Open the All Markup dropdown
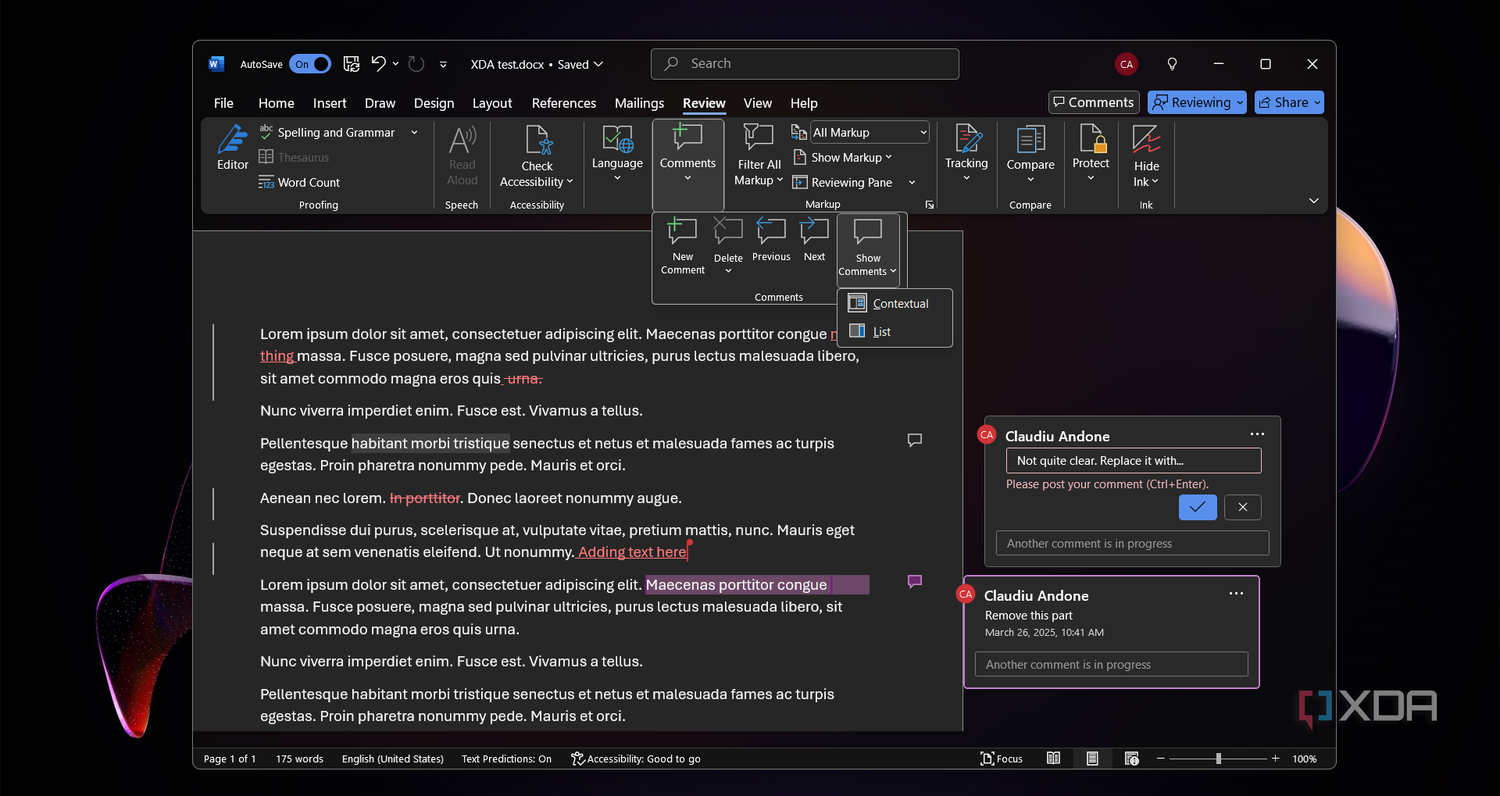1500x796 pixels. pos(870,132)
